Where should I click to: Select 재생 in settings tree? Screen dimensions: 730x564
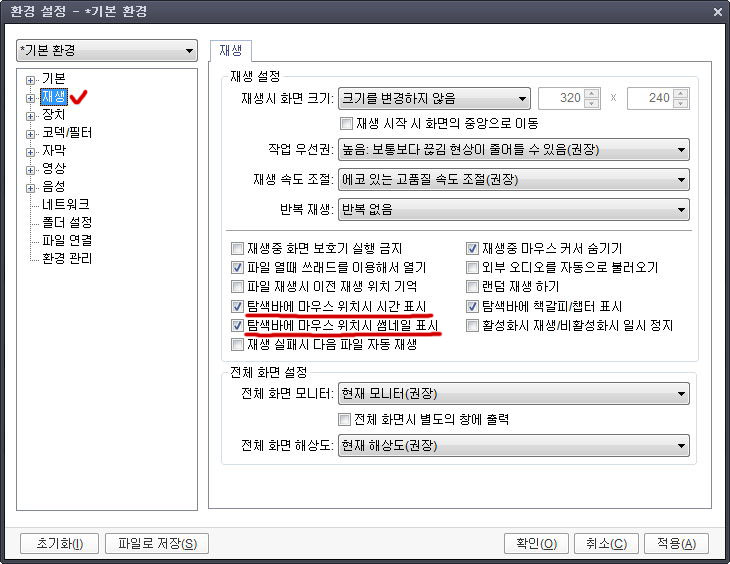54,96
